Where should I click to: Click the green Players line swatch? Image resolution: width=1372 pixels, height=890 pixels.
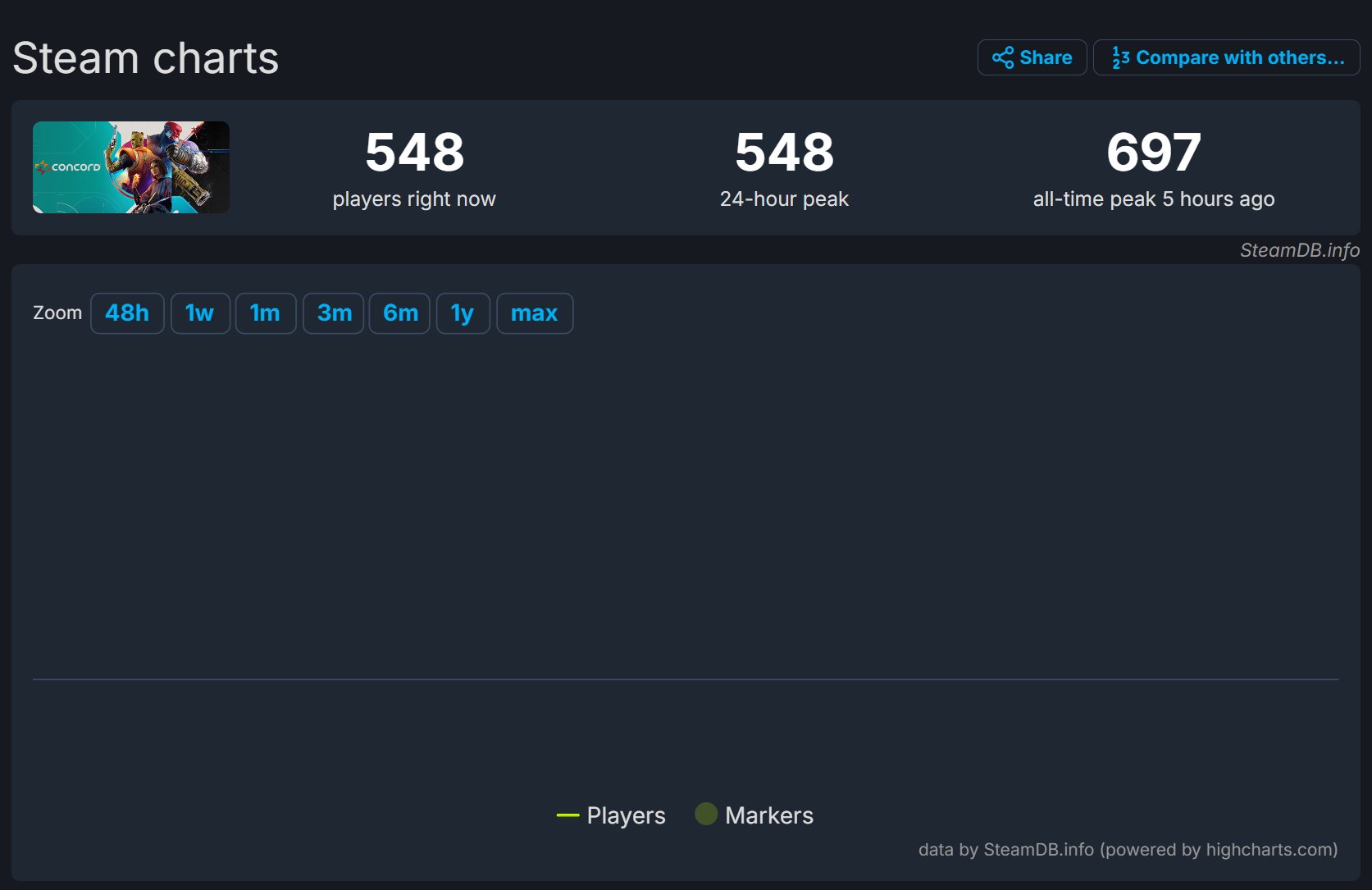(x=567, y=815)
